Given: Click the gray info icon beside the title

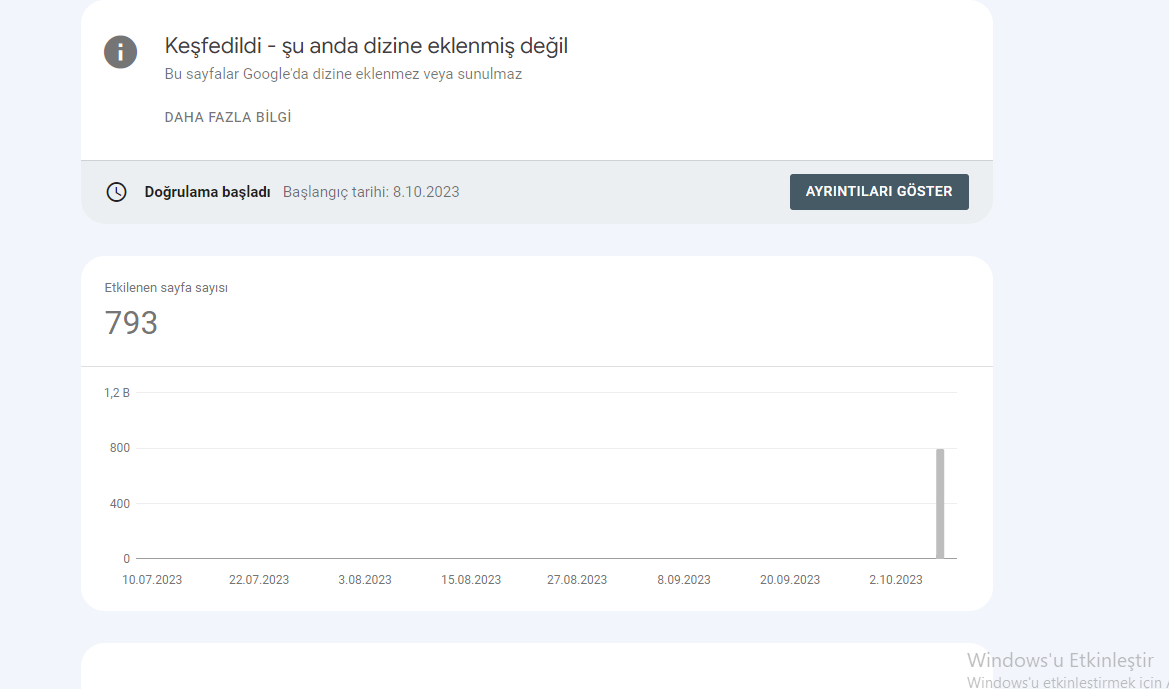Looking at the screenshot, I should [x=120, y=52].
